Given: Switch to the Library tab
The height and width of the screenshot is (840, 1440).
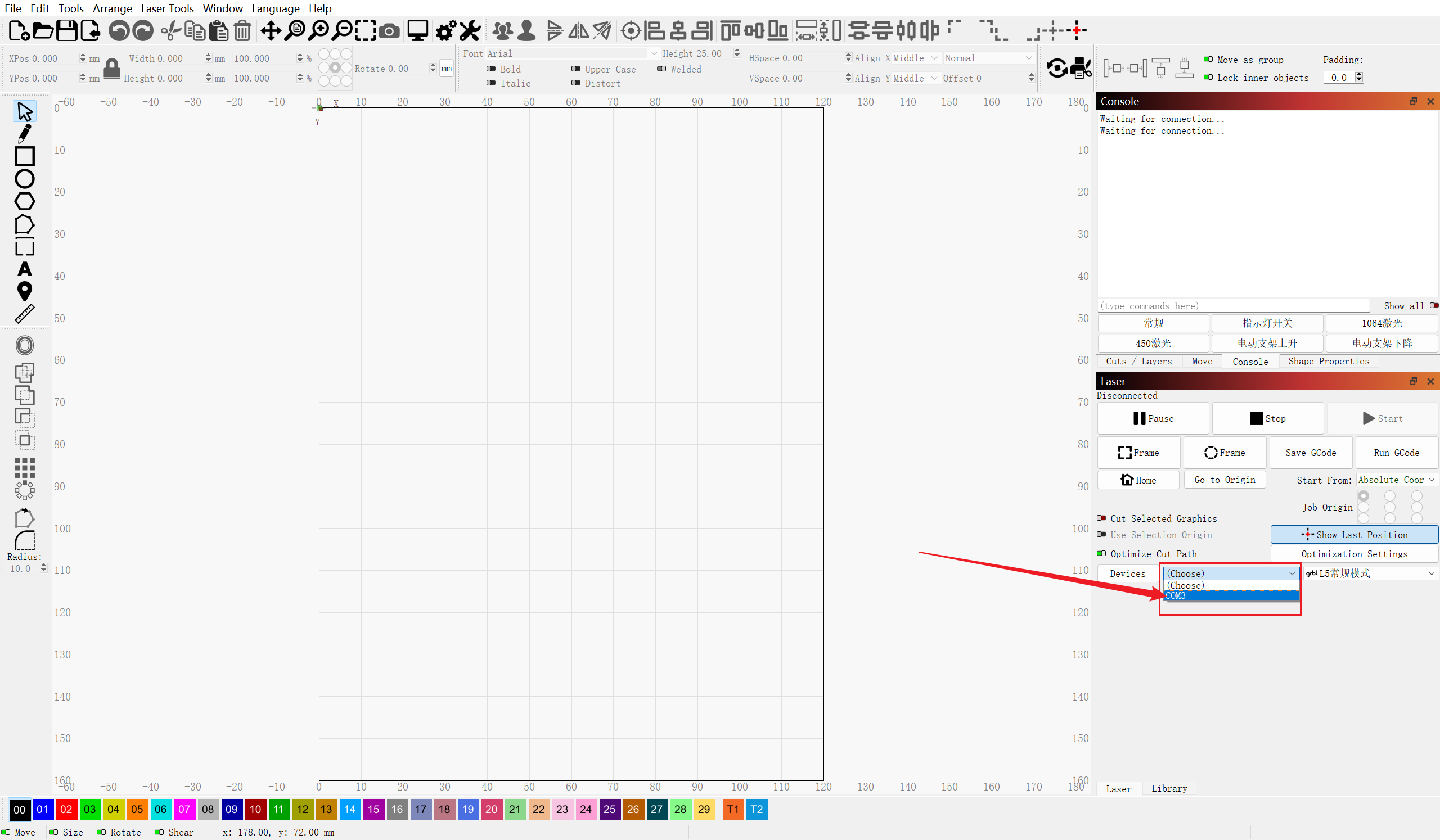Looking at the screenshot, I should coord(1169,788).
